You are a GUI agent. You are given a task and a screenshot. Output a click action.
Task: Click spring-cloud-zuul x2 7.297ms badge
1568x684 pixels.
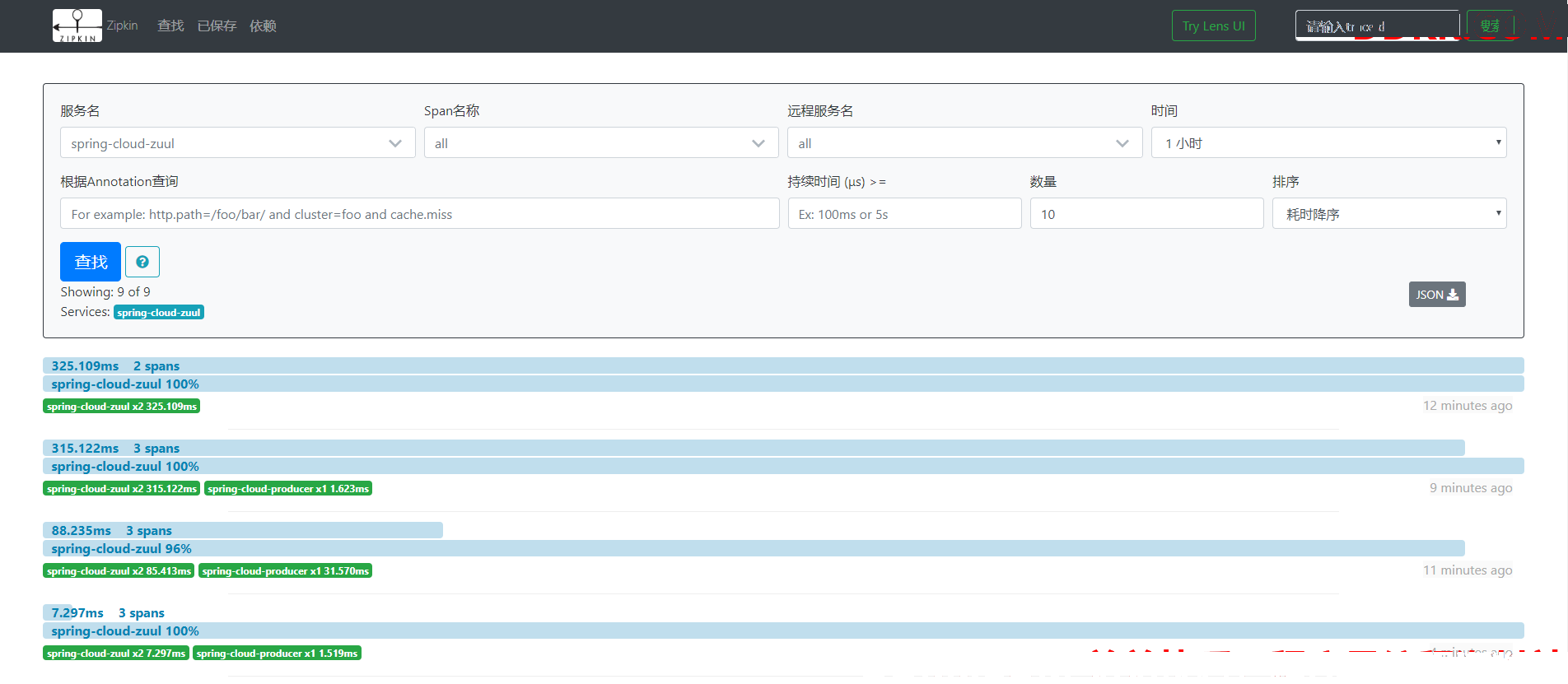116,653
